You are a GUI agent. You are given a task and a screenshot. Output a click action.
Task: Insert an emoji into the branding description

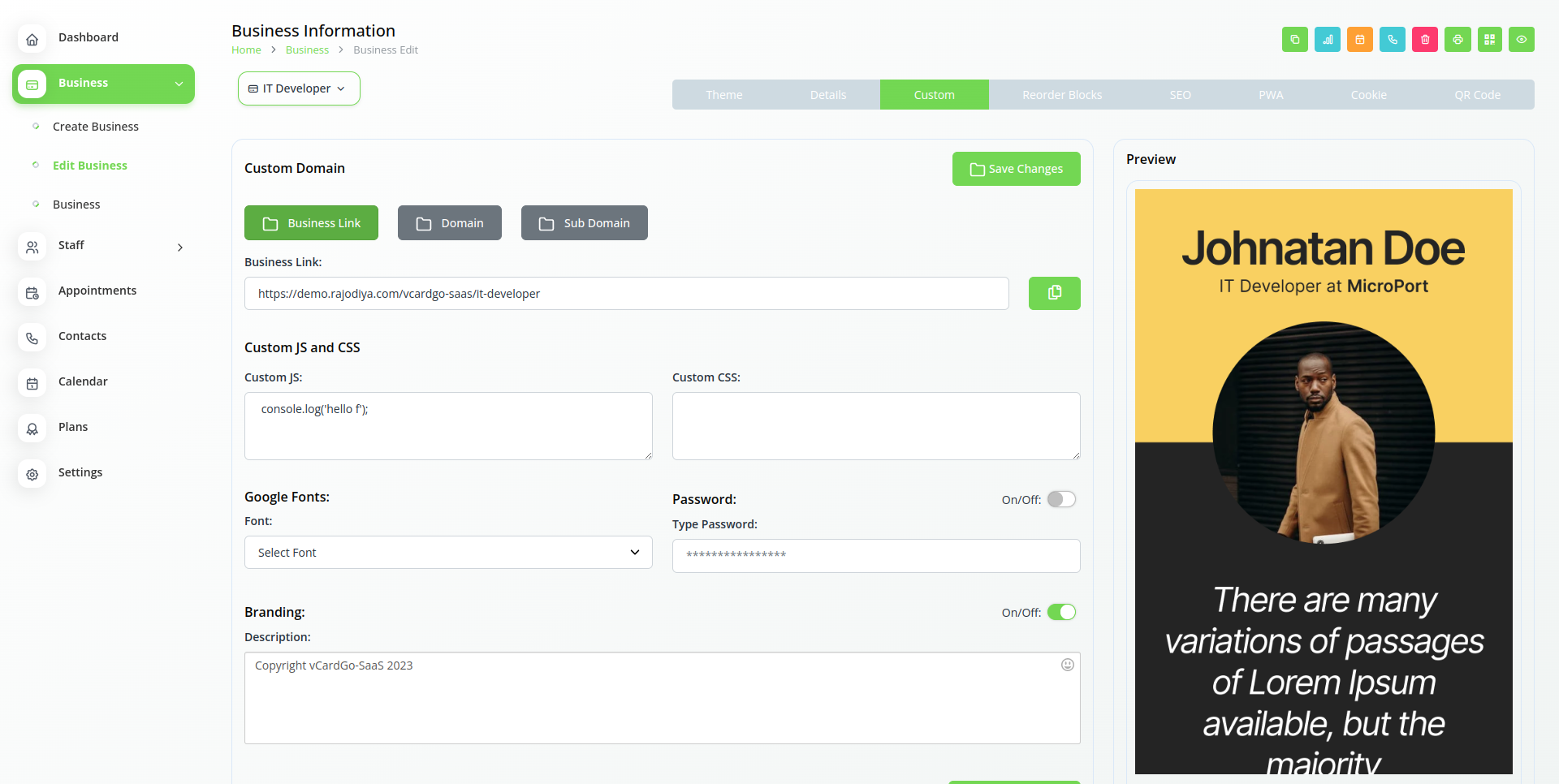1067,665
